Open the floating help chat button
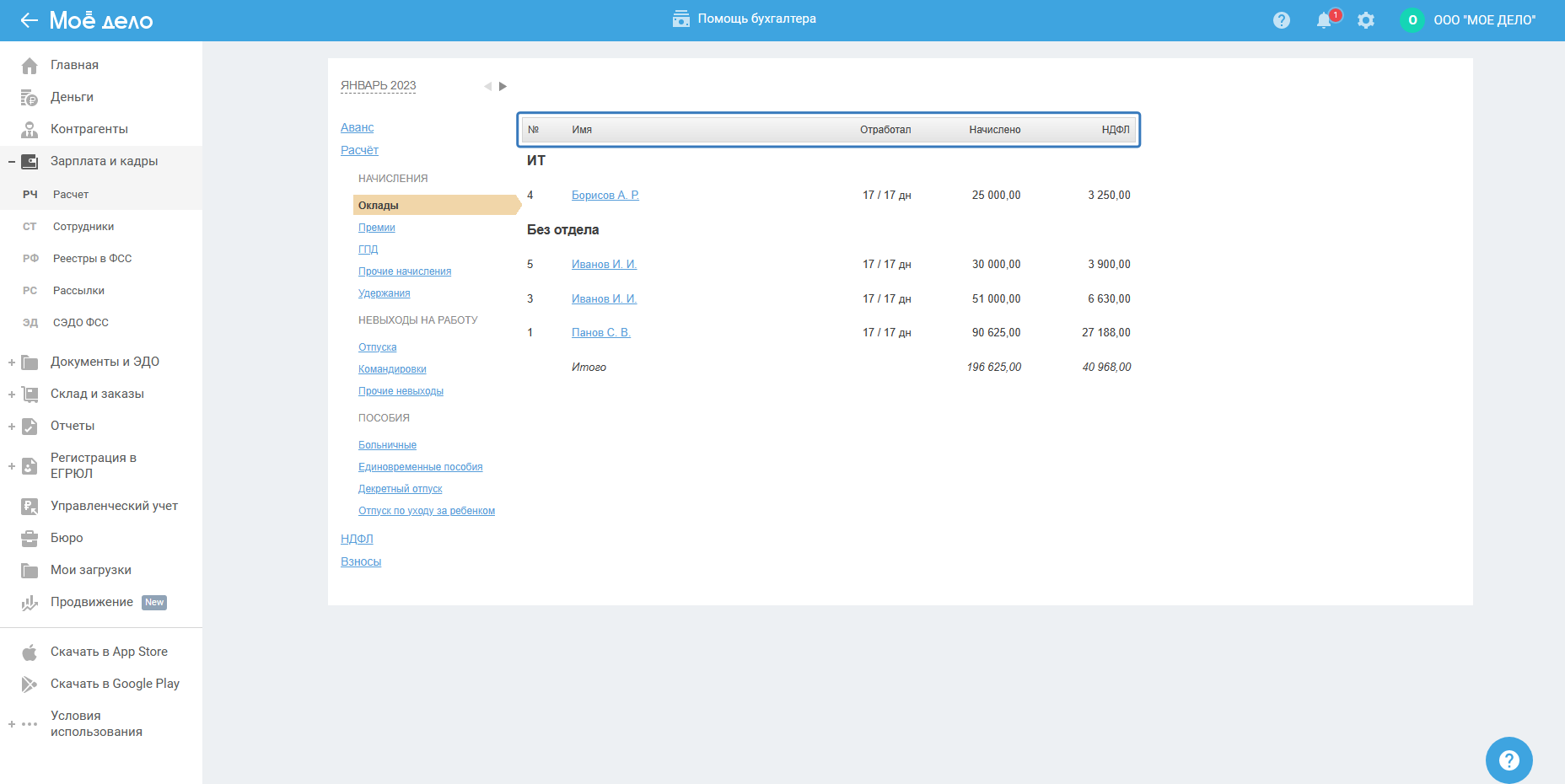Screen dimensions: 1565x784 (x=1509, y=760)
